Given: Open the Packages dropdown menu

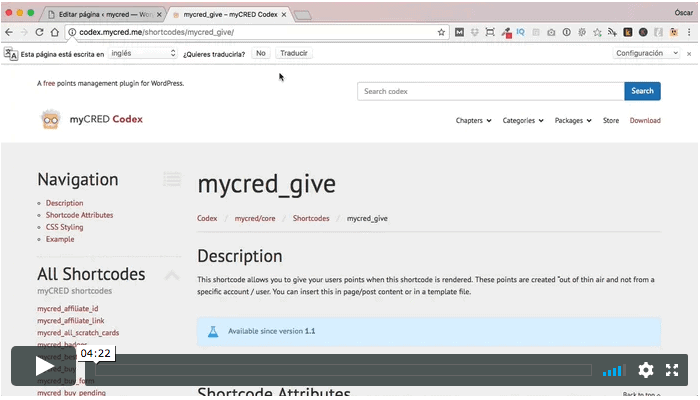Looking at the screenshot, I should pos(573,121).
